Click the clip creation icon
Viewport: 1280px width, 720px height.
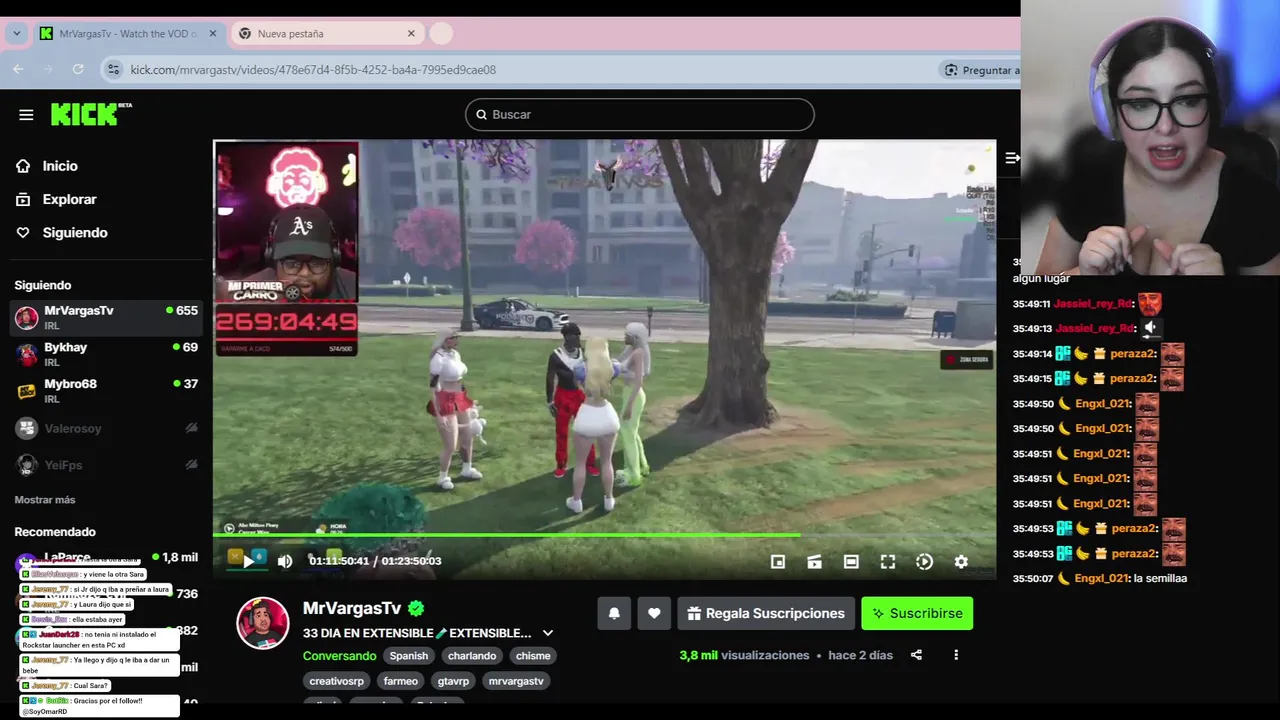[814, 562]
